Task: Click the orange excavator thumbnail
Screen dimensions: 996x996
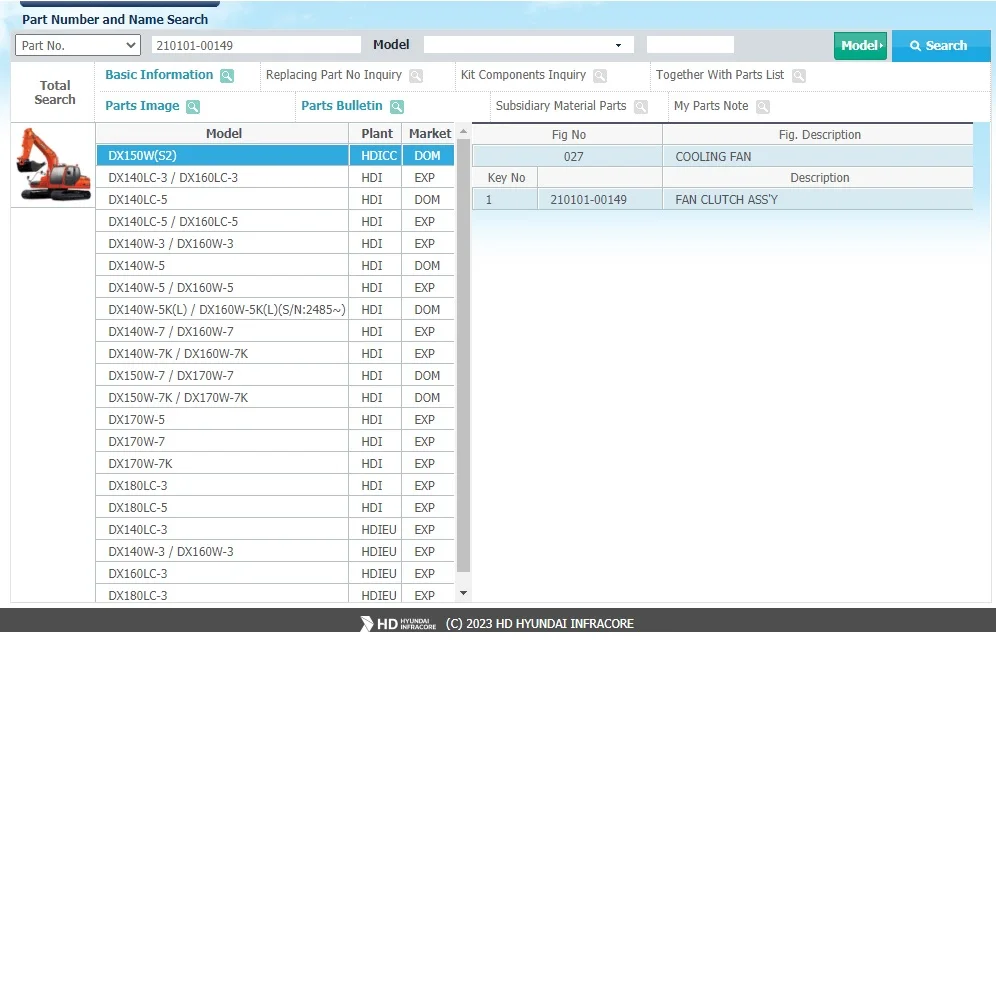Action: 53,165
